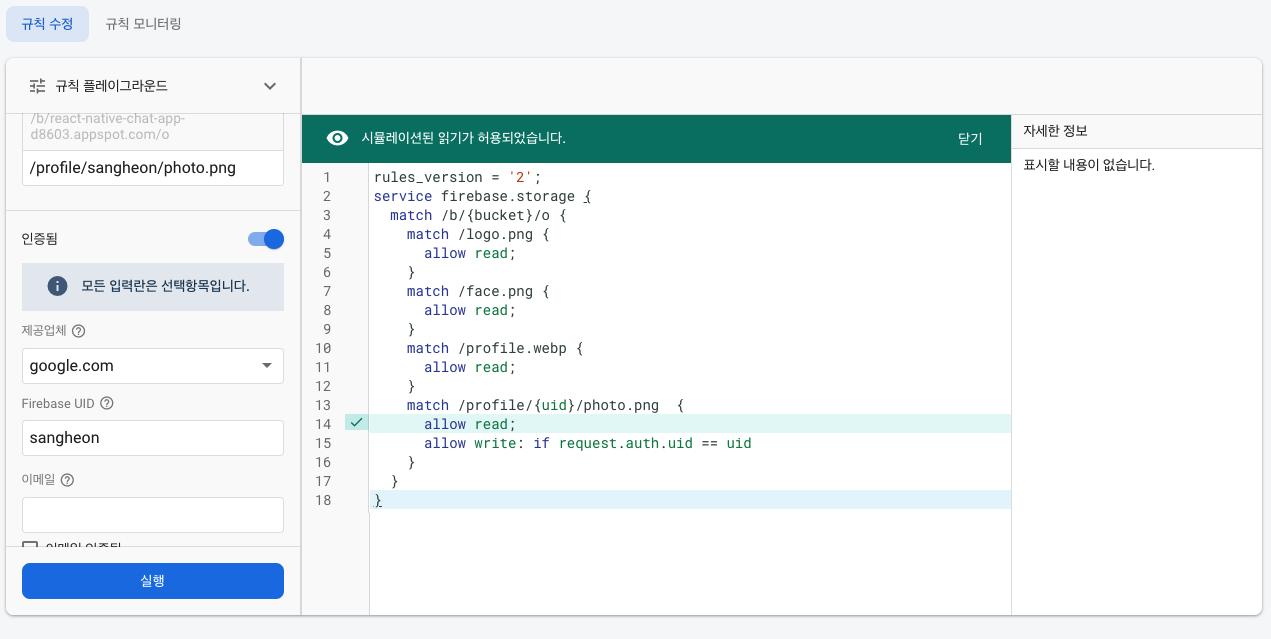Click line number 1 in the gutter
The width and height of the screenshot is (1271, 639).
coord(326,177)
